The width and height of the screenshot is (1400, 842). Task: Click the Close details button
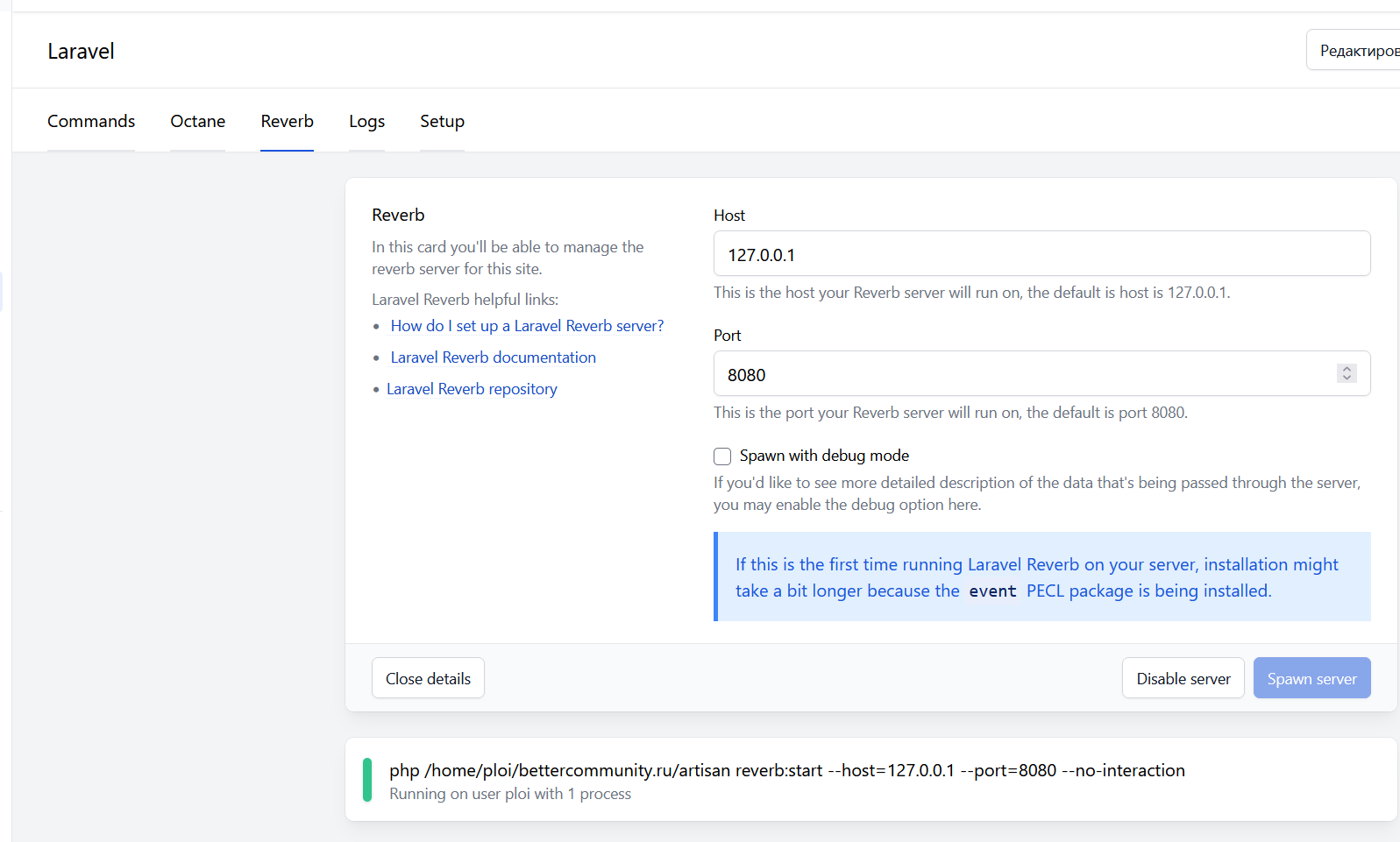point(428,678)
